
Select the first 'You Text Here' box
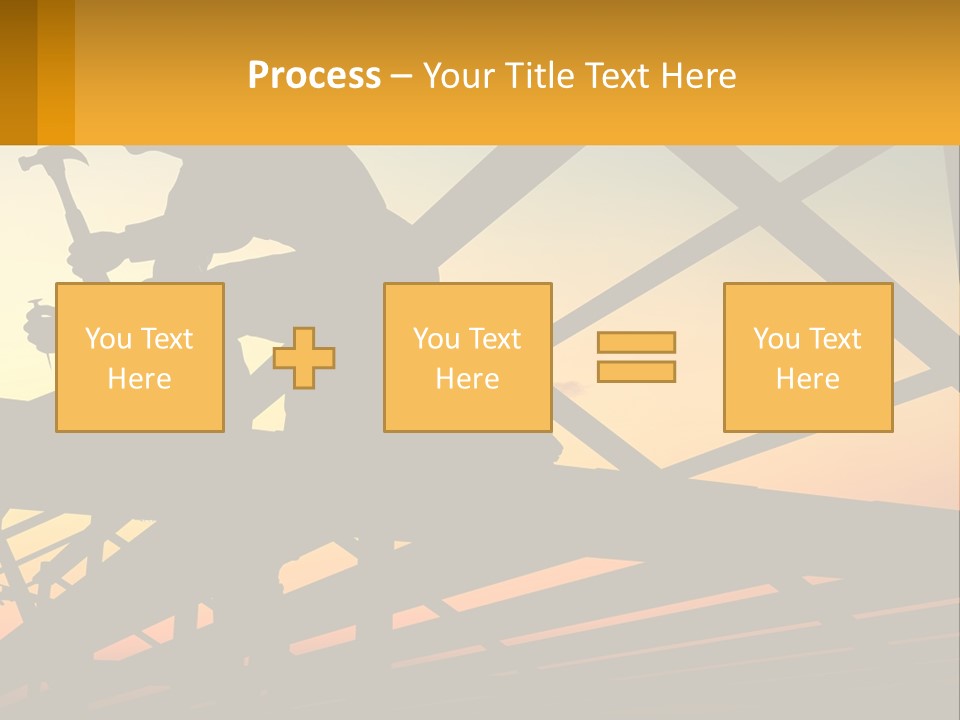tap(140, 358)
